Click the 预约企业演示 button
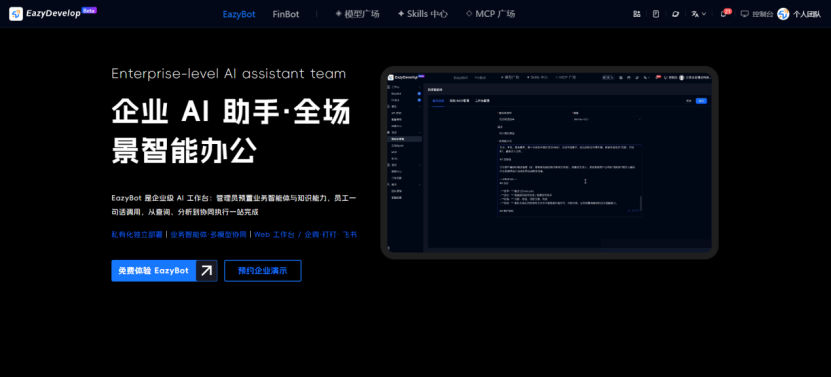Image resolution: width=831 pixels, height=377 pixels. [263, 270]
